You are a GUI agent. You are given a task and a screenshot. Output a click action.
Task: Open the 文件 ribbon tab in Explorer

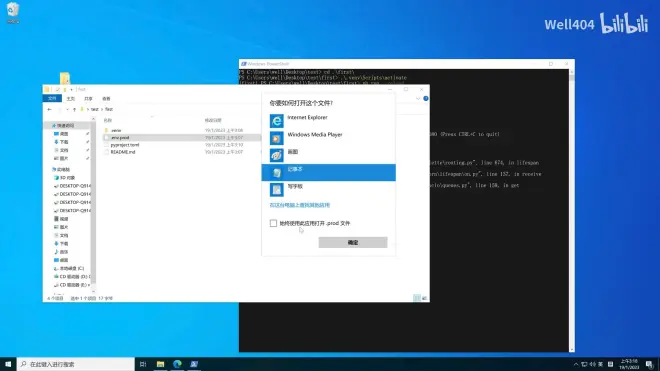click(x=52, y=99)
